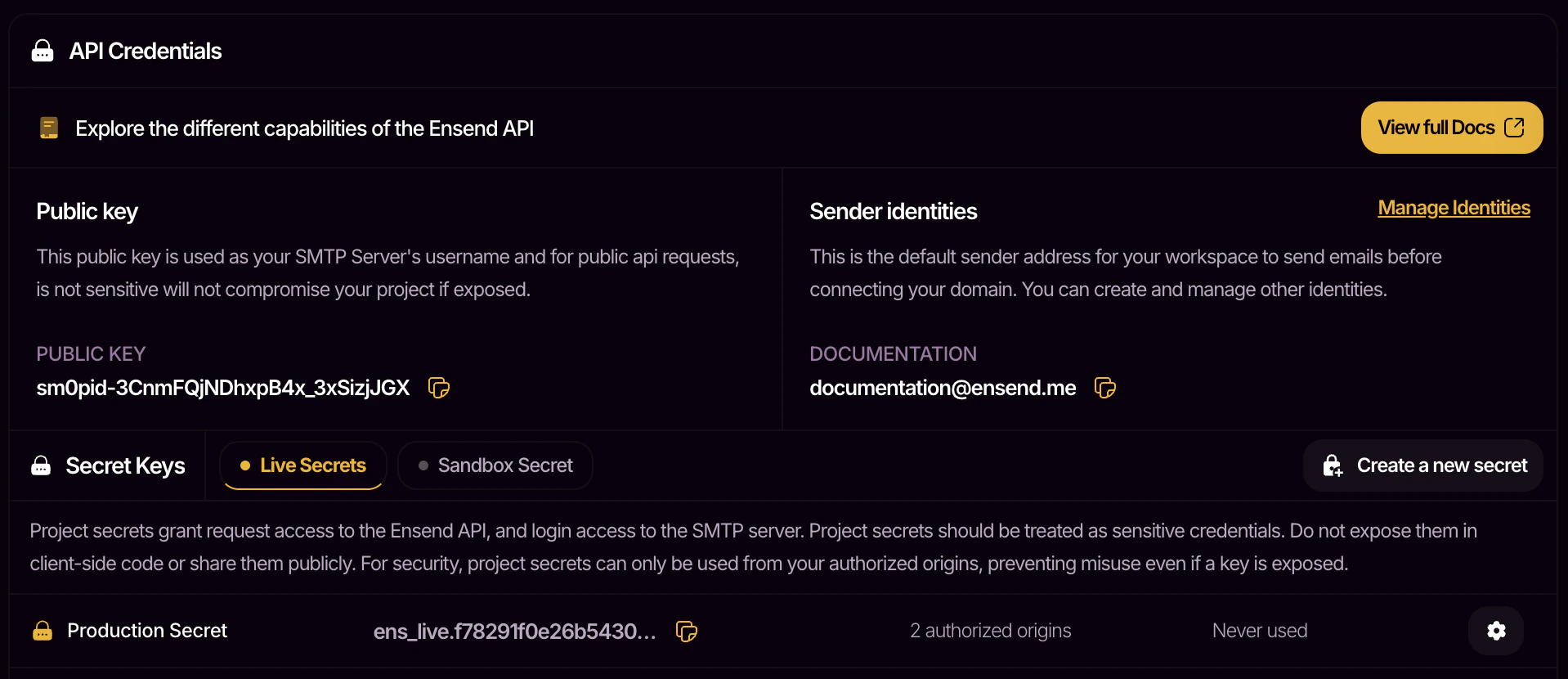
Task: Click the Sender identities heading
Action: [x=894, y=212]
